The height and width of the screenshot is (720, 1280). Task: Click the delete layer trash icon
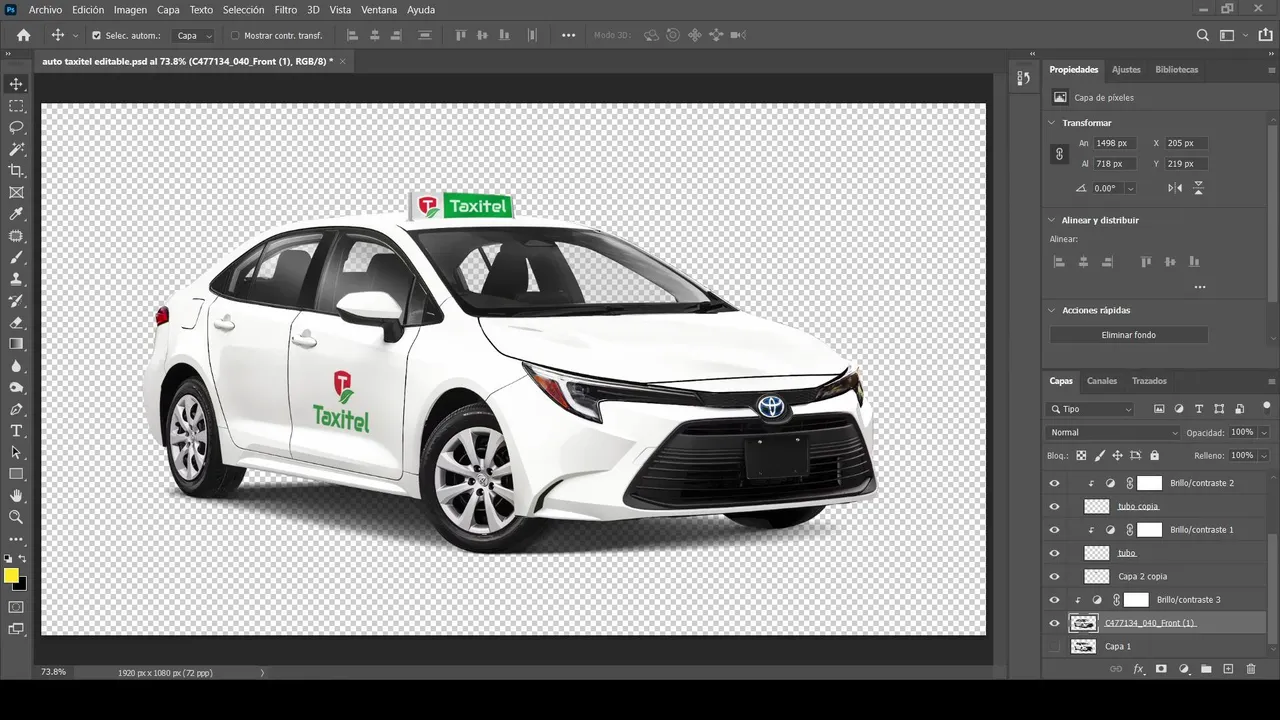pyautogui.click(x=1251, y=669)
